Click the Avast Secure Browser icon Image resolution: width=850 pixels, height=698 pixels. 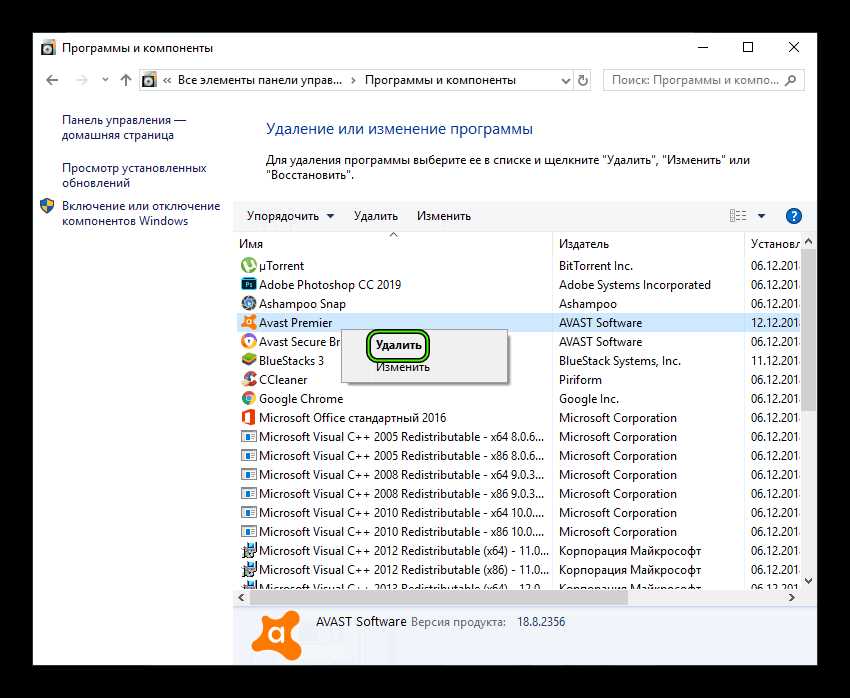pyautogui.click(x=248, y=341)
